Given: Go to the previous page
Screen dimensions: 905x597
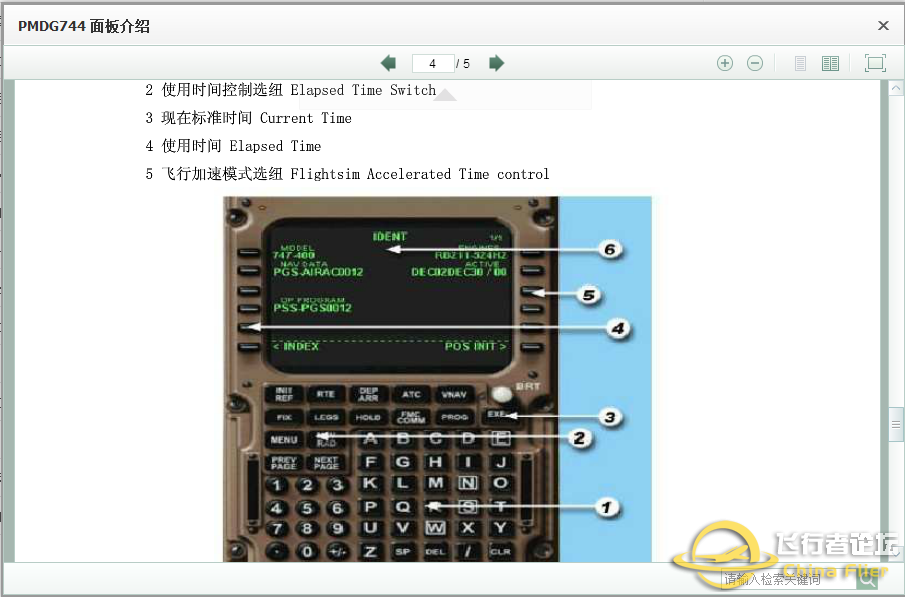Looking at the screenshot, I should [x=388, y=62].
